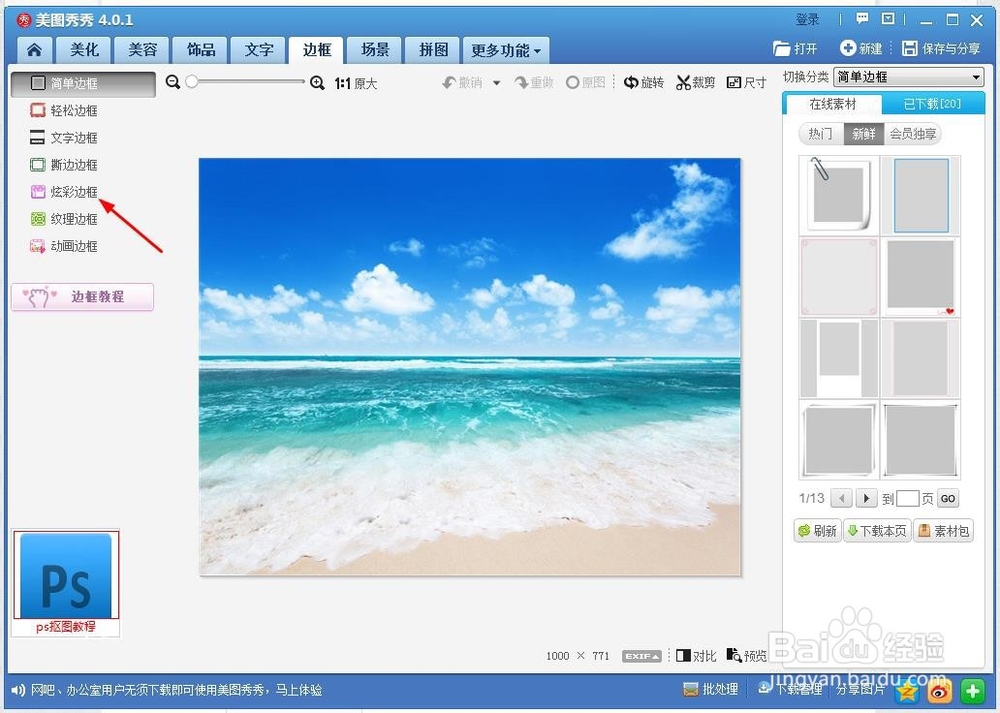
Task: Open the 切换分类 combo box
Action: [x=909, y=77]
